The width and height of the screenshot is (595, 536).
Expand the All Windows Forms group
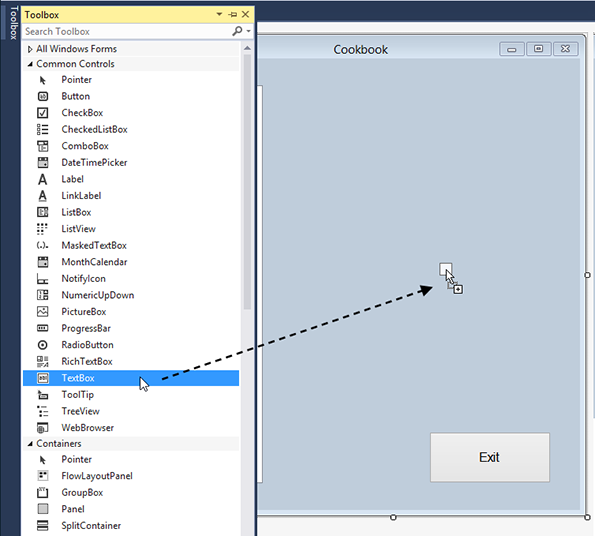click(30, 49)
